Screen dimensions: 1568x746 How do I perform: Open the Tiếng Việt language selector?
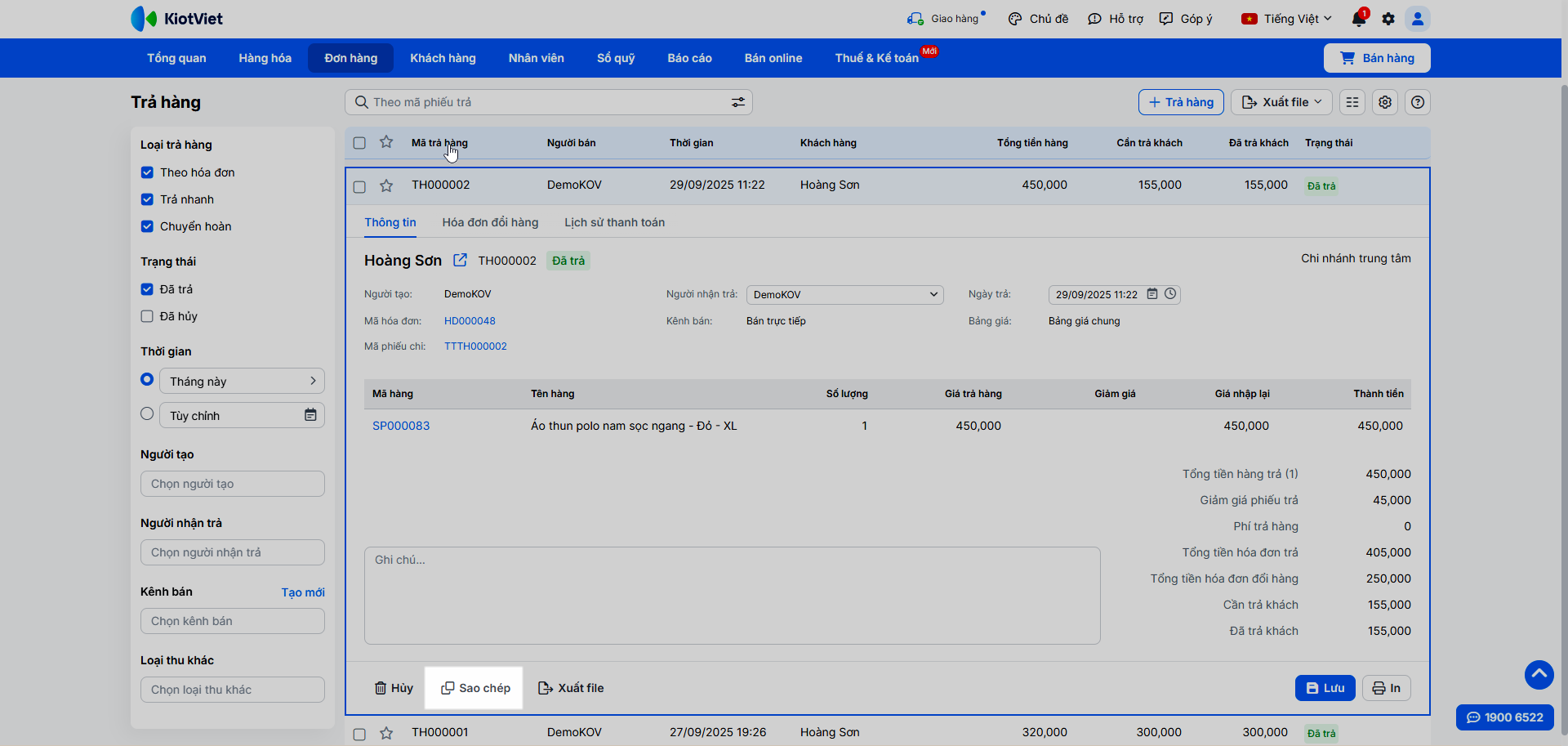click(x=1287, y=19)
